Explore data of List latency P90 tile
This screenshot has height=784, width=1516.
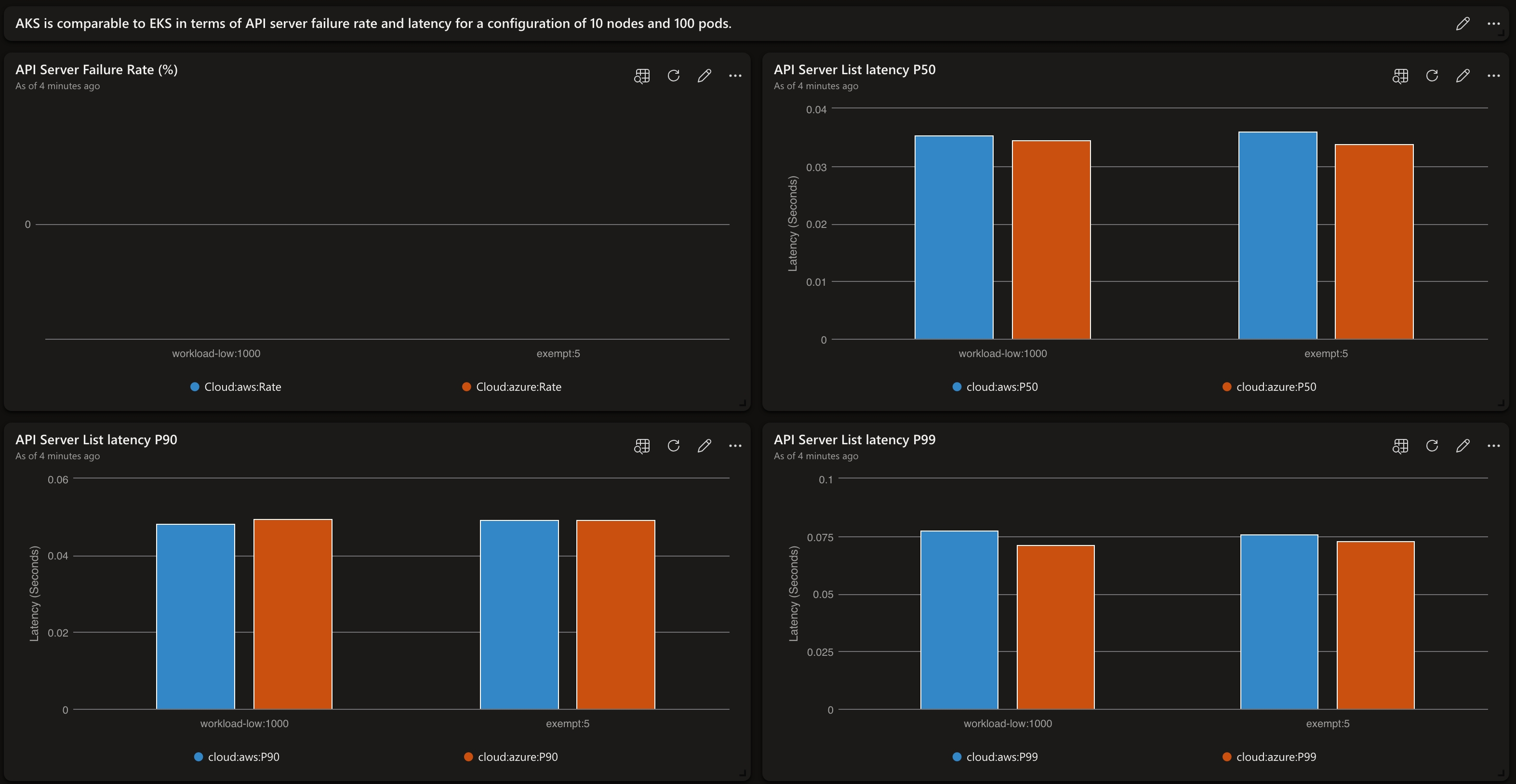(x=642, y=446)
